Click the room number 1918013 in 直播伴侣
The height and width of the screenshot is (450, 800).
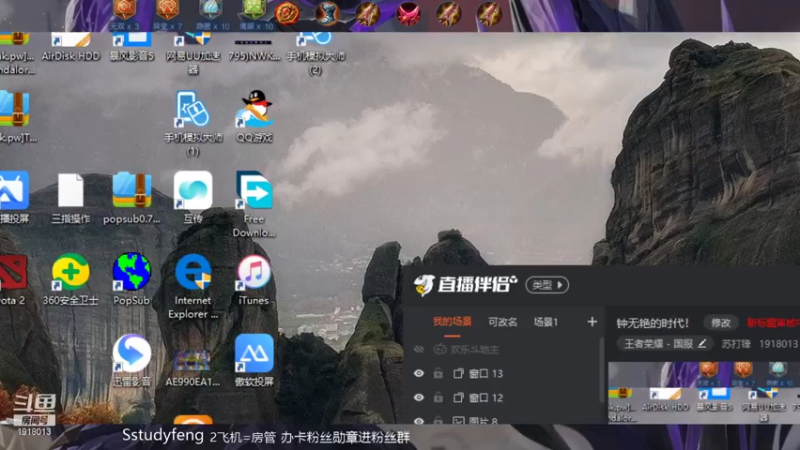click(779, 344)
